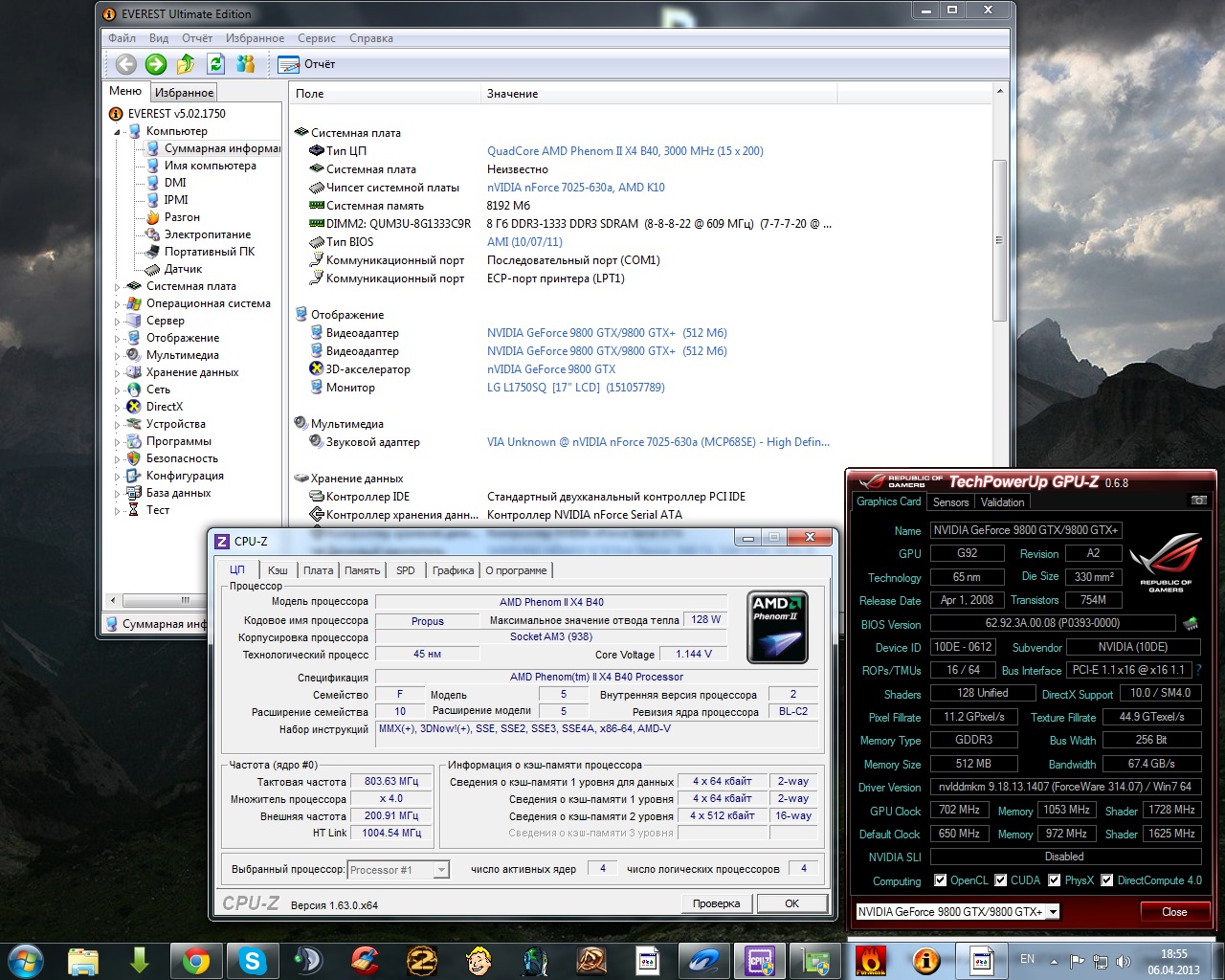Switch to the Sensors tab in GPU-Z
The height and width of the screenshot is (980, 1225).
pyautogui.click(x=950, y=502)
